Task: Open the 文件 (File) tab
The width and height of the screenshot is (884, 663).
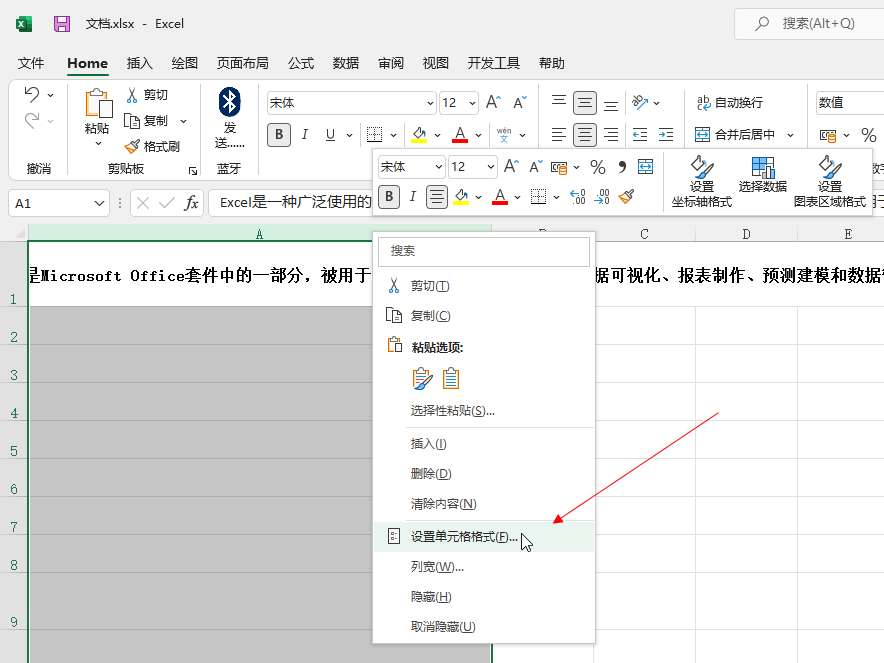Action: 30,63
